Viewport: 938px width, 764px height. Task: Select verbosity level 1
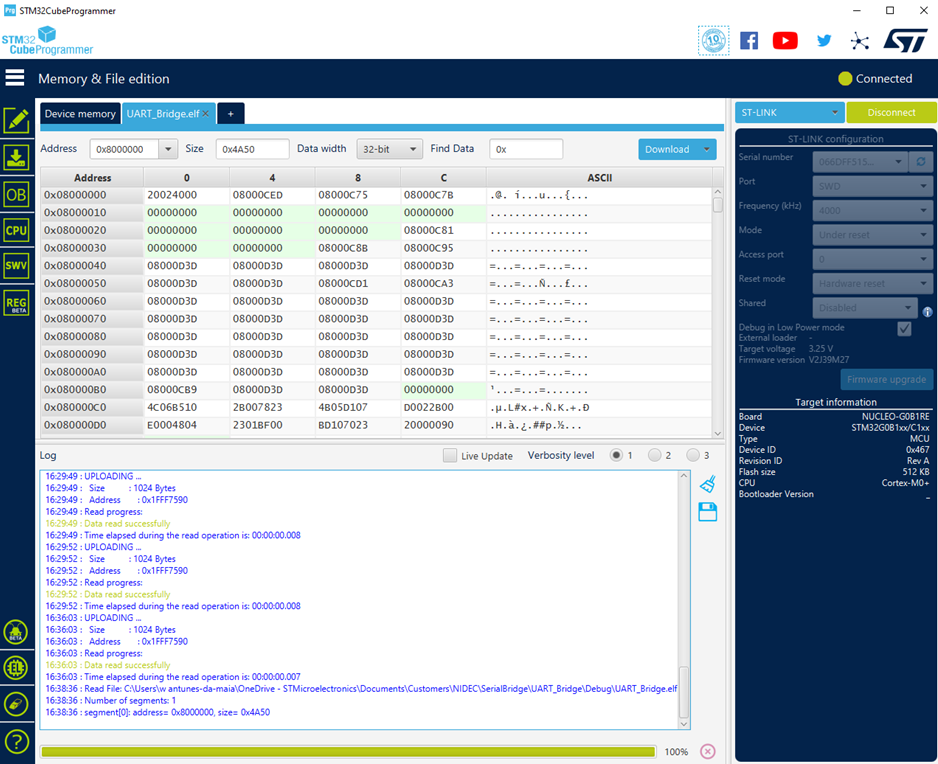pos(616,455)
